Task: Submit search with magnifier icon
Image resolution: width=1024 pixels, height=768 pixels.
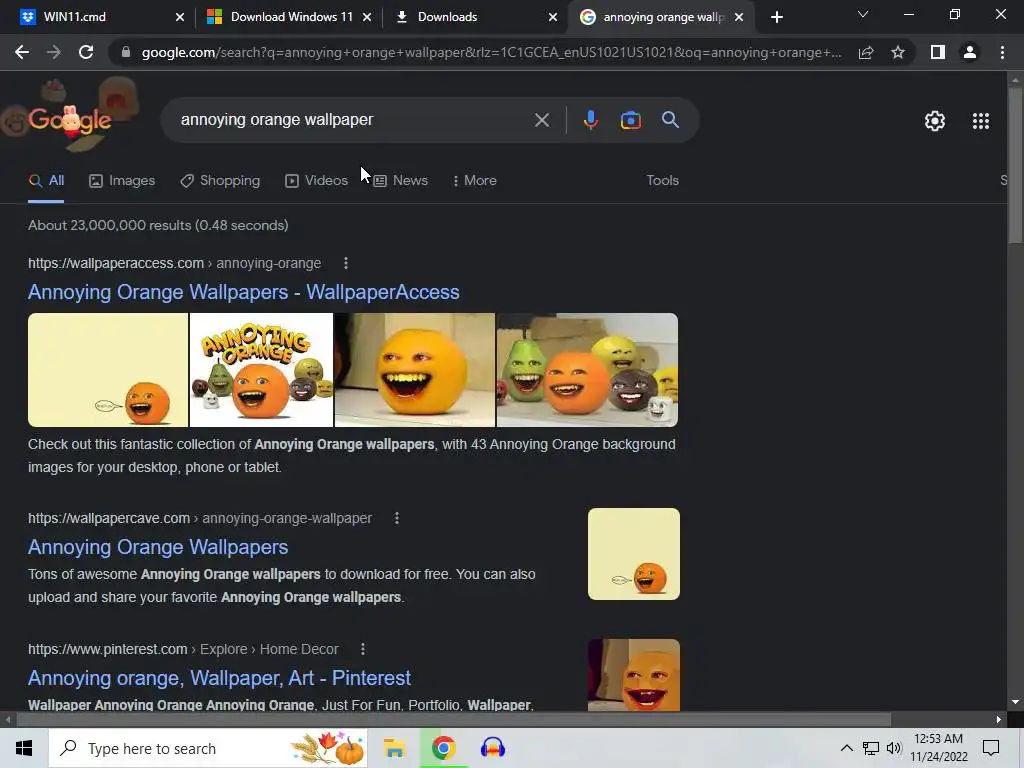Action: (670, 120)
